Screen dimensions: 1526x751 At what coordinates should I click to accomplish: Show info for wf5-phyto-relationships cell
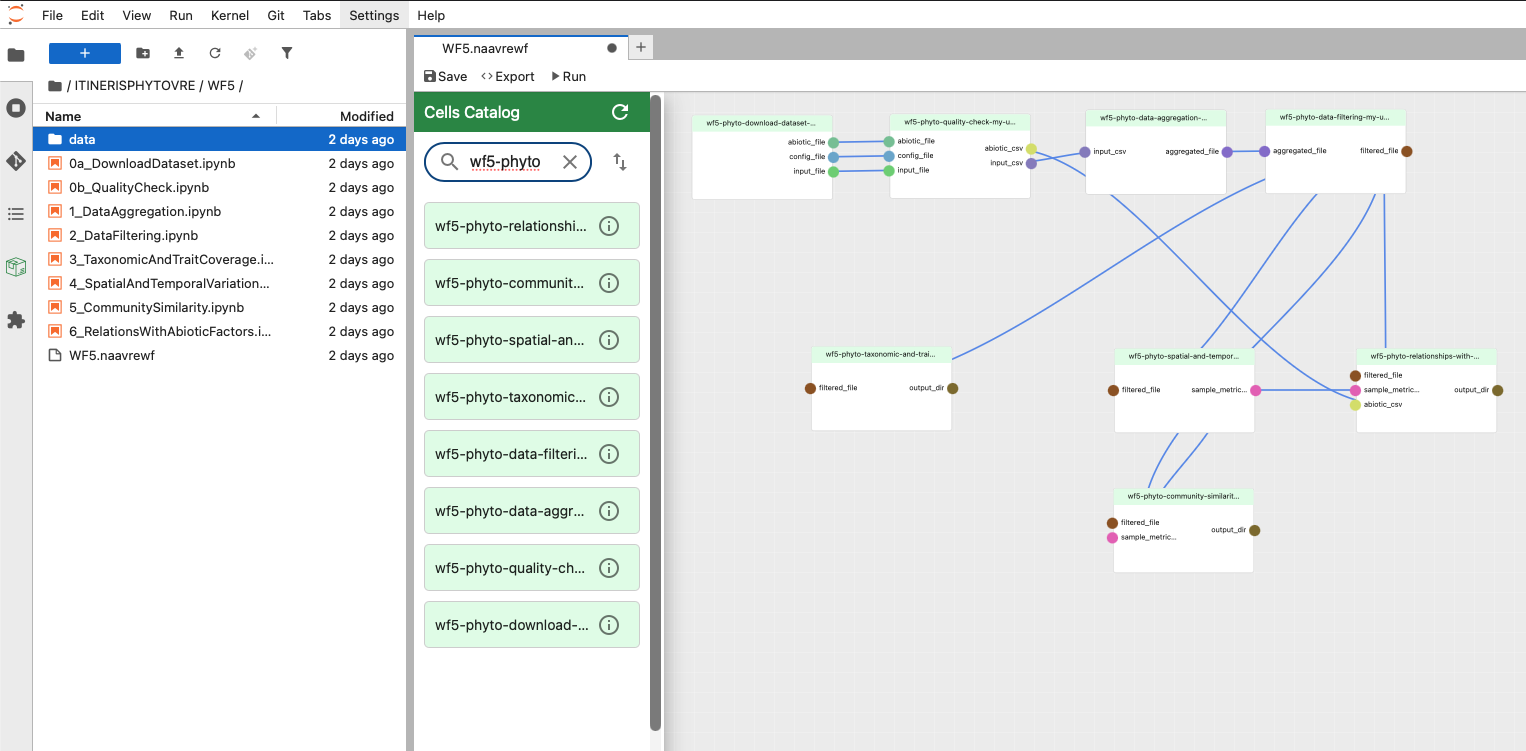pyautogui.click(x=608, y=226)
